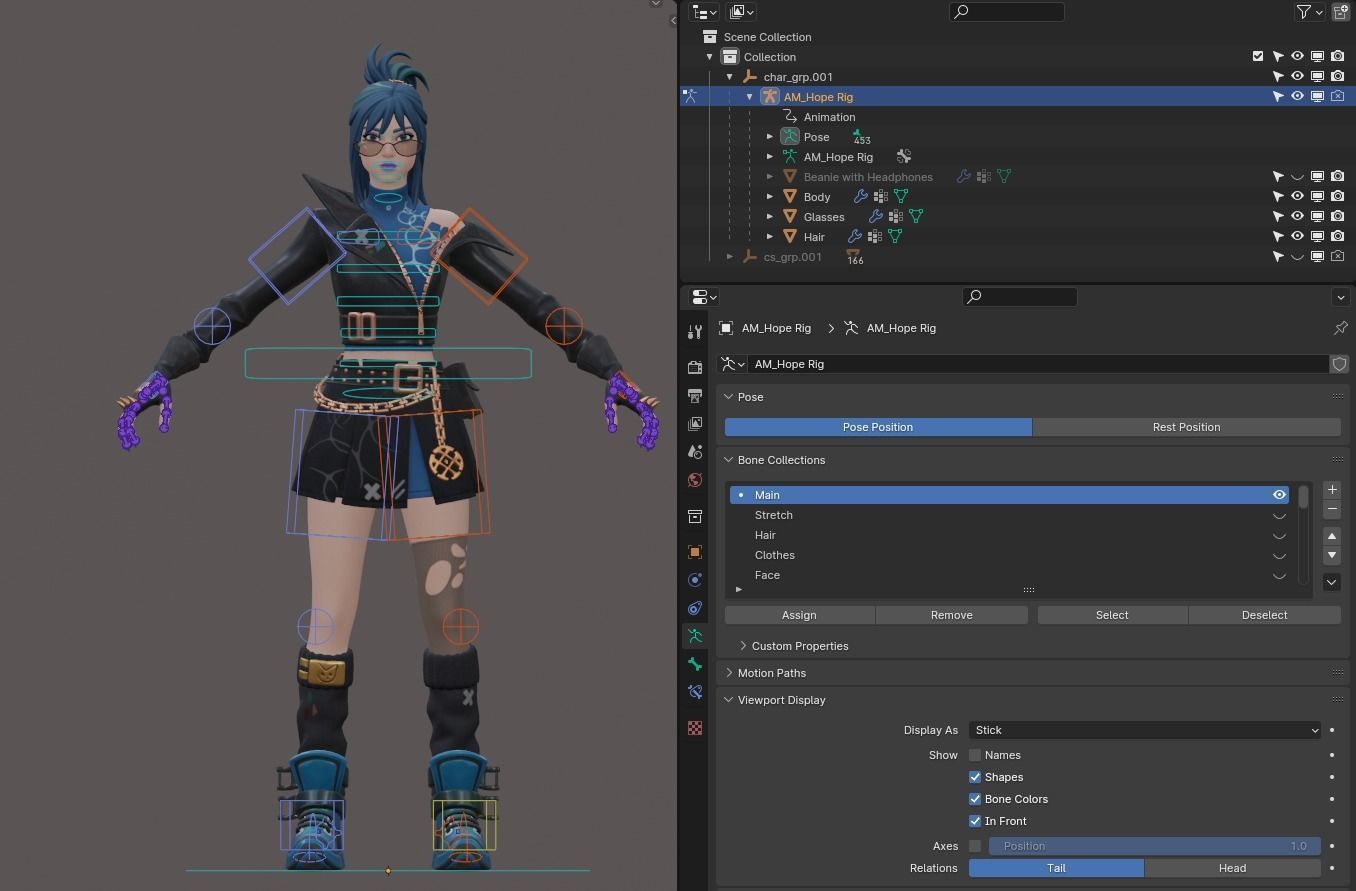Click the Pose Position button
The image size is (1356, 891).
pyautogui.click(x=878, y=427)
